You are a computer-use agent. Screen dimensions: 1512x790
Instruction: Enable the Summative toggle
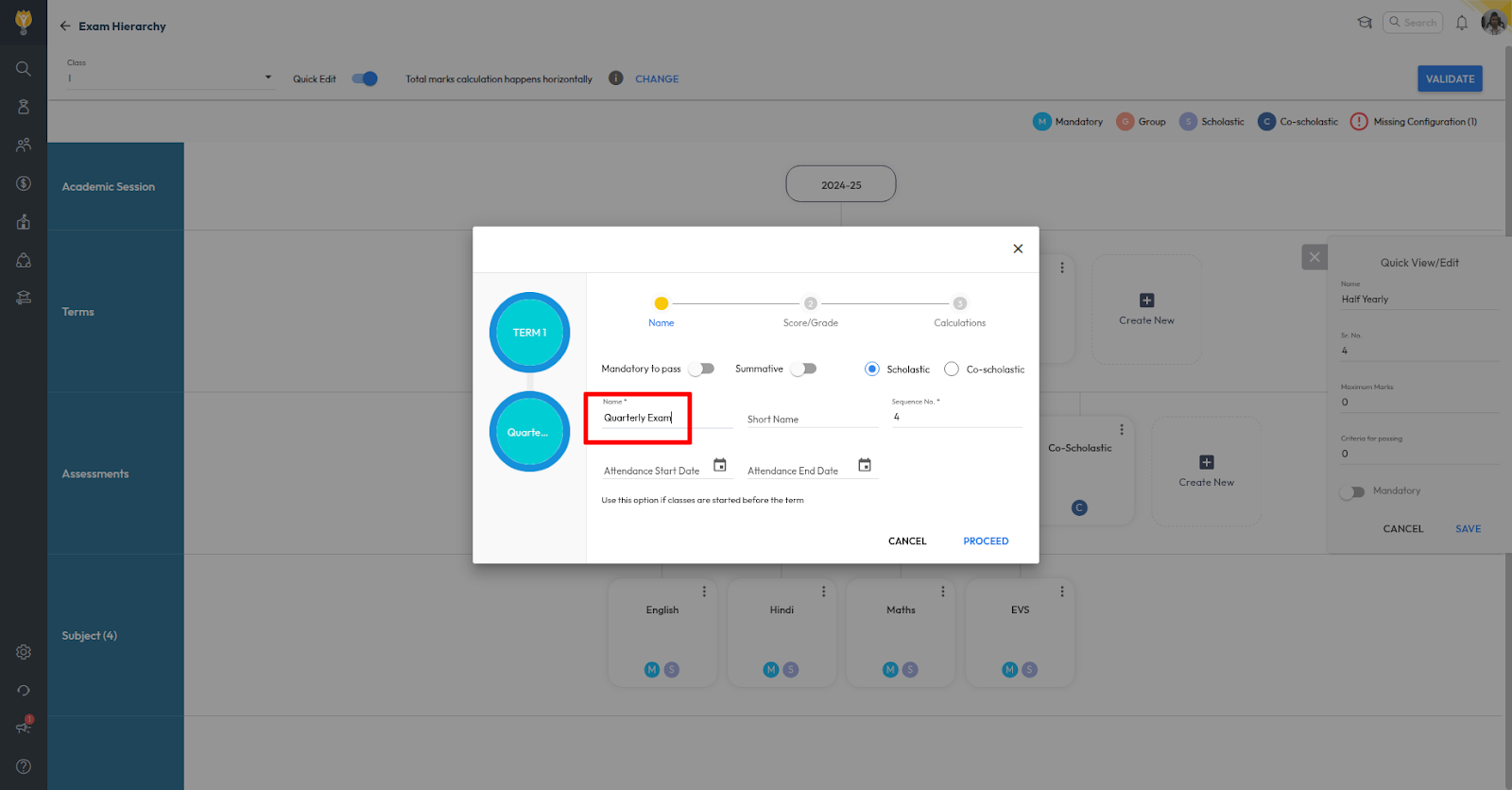pos(803,369)
